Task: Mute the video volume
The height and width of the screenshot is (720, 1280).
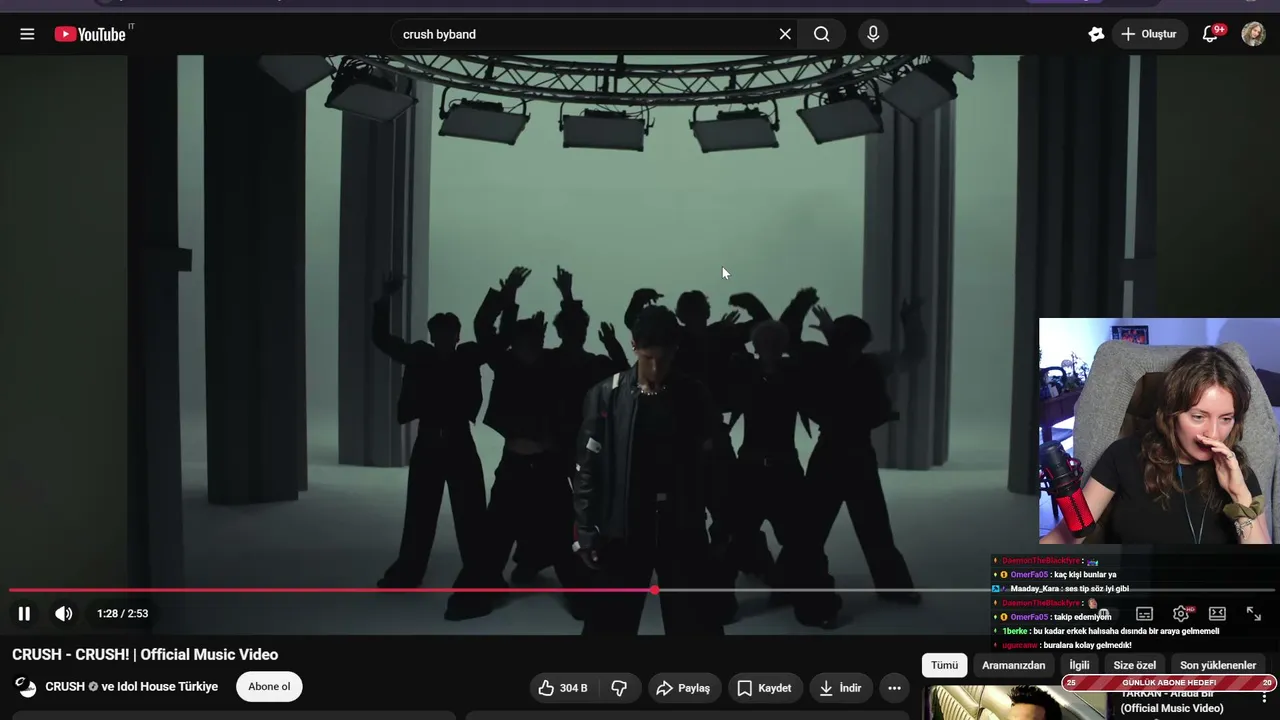Action: coord(63,614)
